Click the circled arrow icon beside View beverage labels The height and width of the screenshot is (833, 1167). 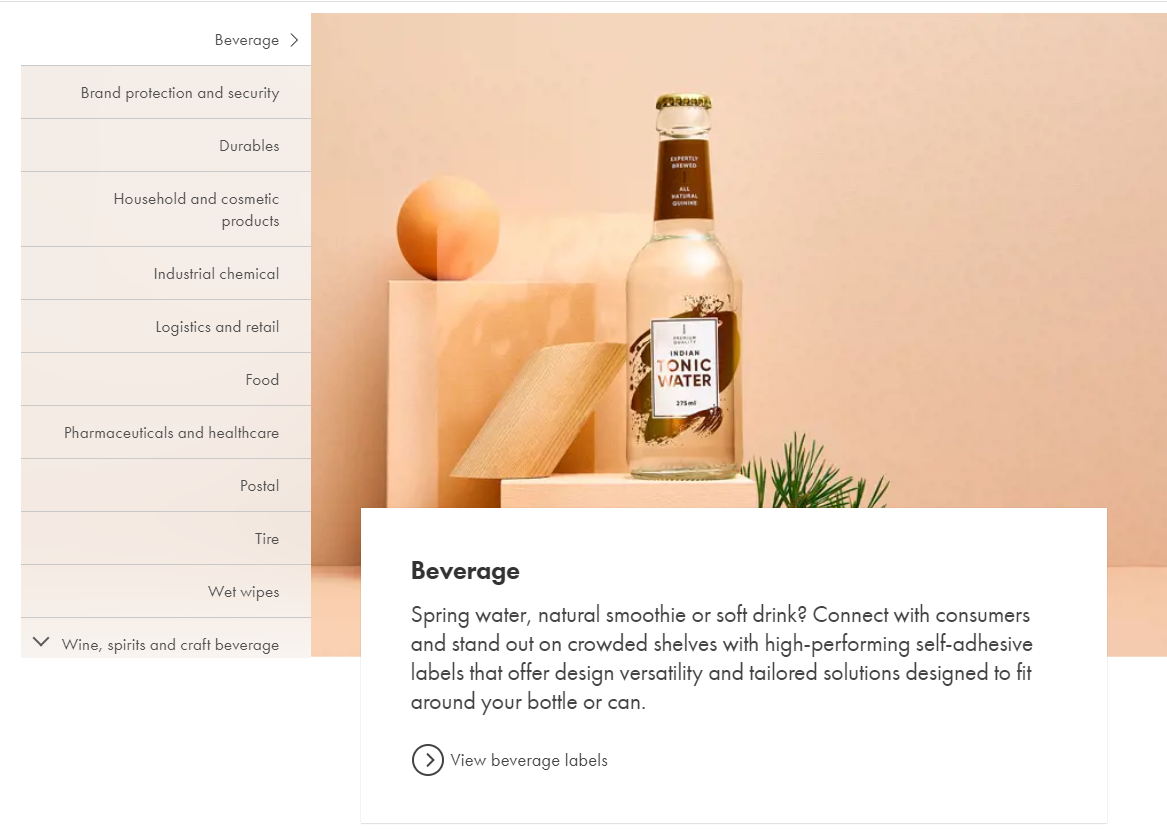pos(427,760)
